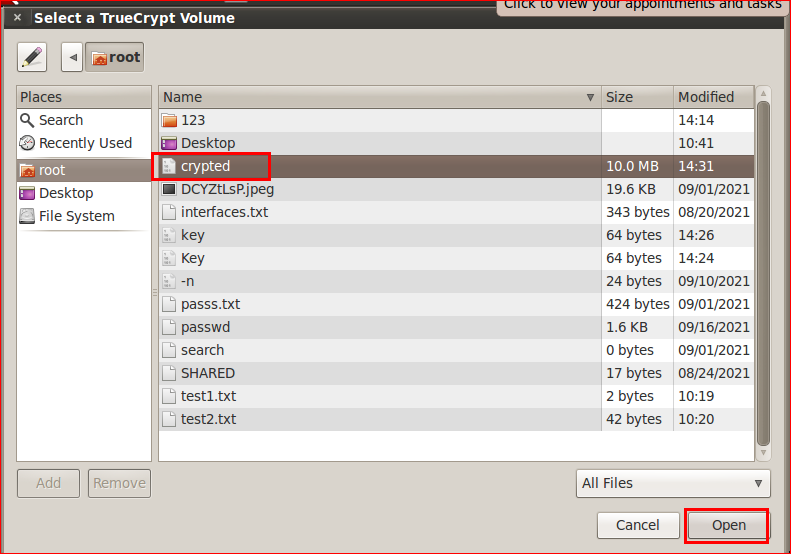Click the 09/16/2021 modified date cell
This screenshot has width=791, height=554.
point(714,327)
